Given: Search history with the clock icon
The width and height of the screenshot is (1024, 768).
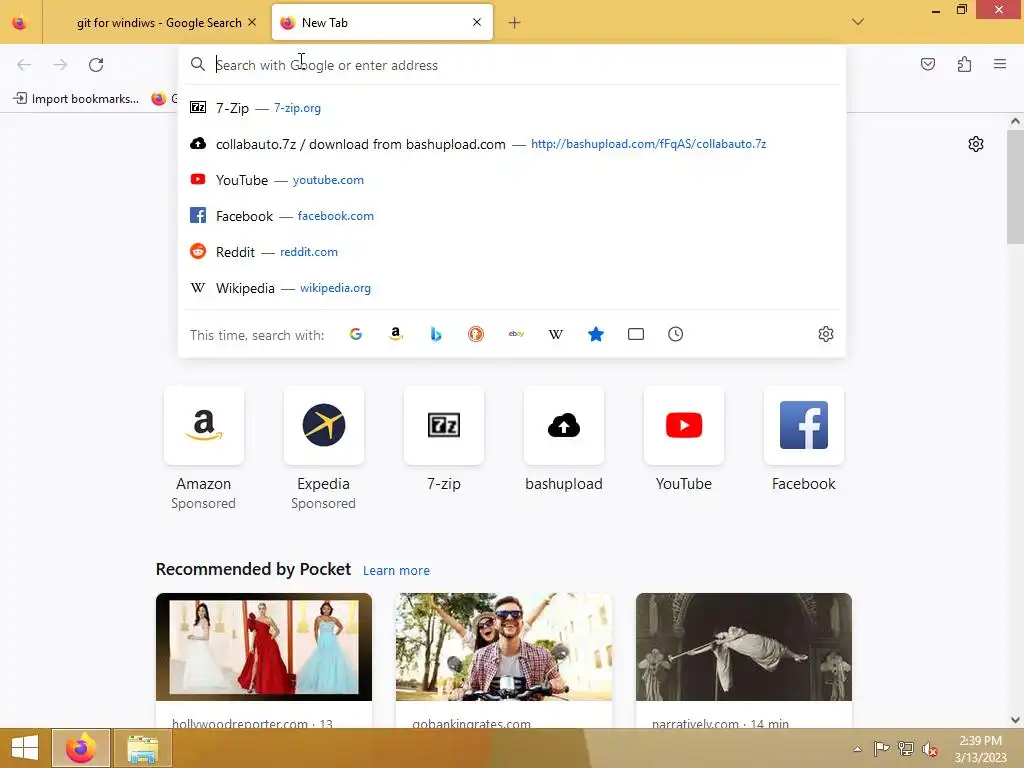Looking at the screenshot, I should pyautogui.click(x=676, y=334).
